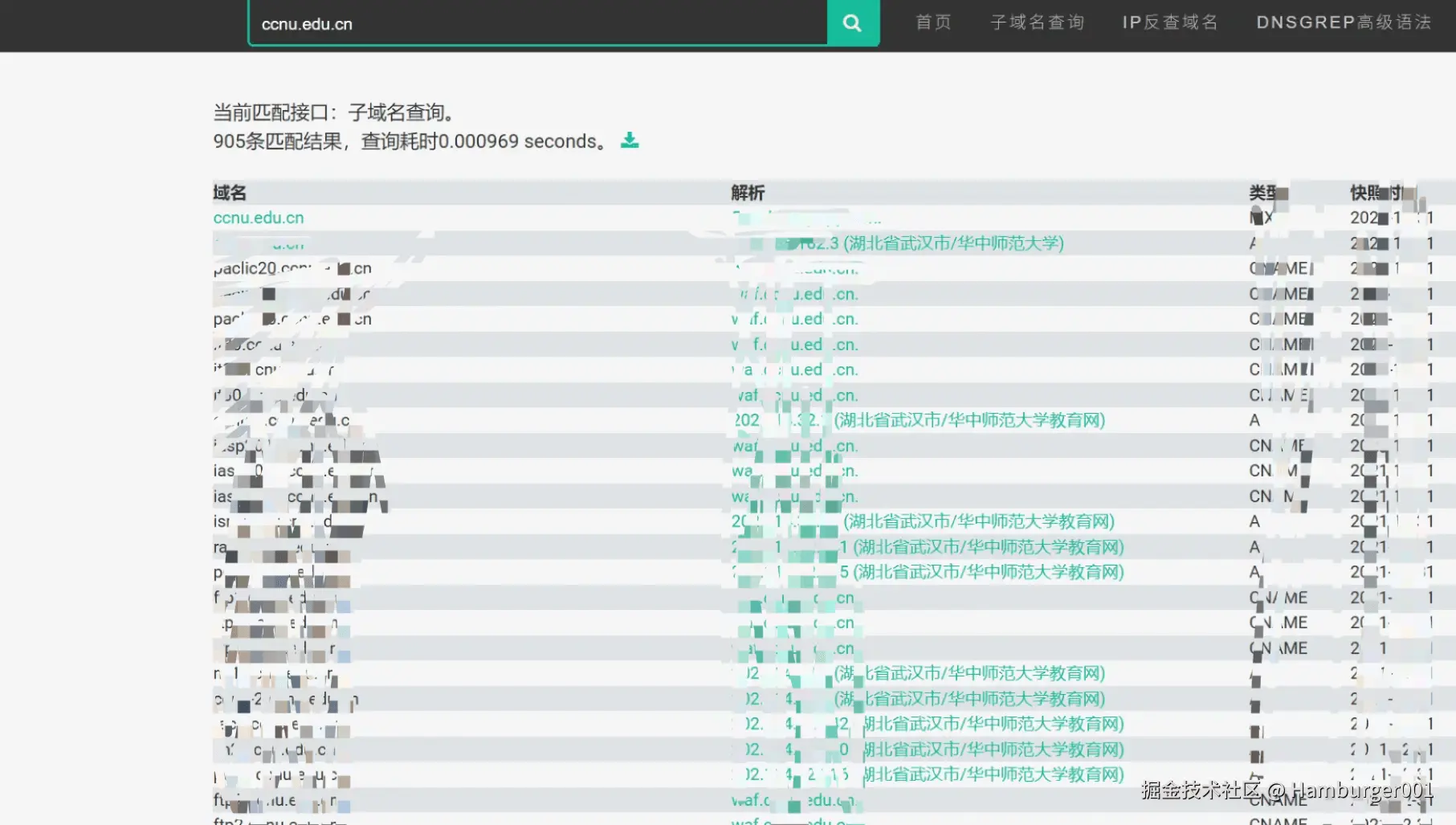Screen dimensions: 1456x825
Task: Click the 解析 column header
Action: pos(747,193)
